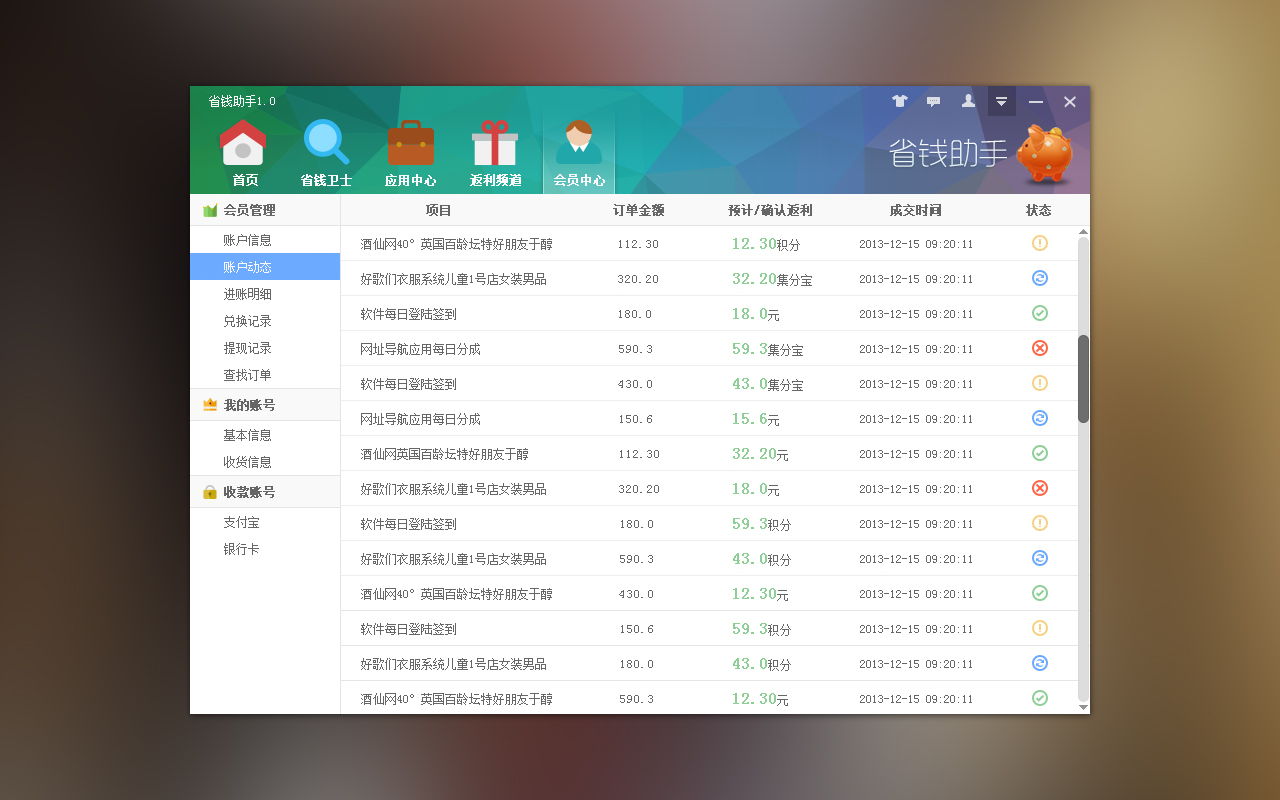Viewport: 1280px width, 800px height.
Task: Click the lock icon beside 收款账号
Action: click(x=210, y=492)
